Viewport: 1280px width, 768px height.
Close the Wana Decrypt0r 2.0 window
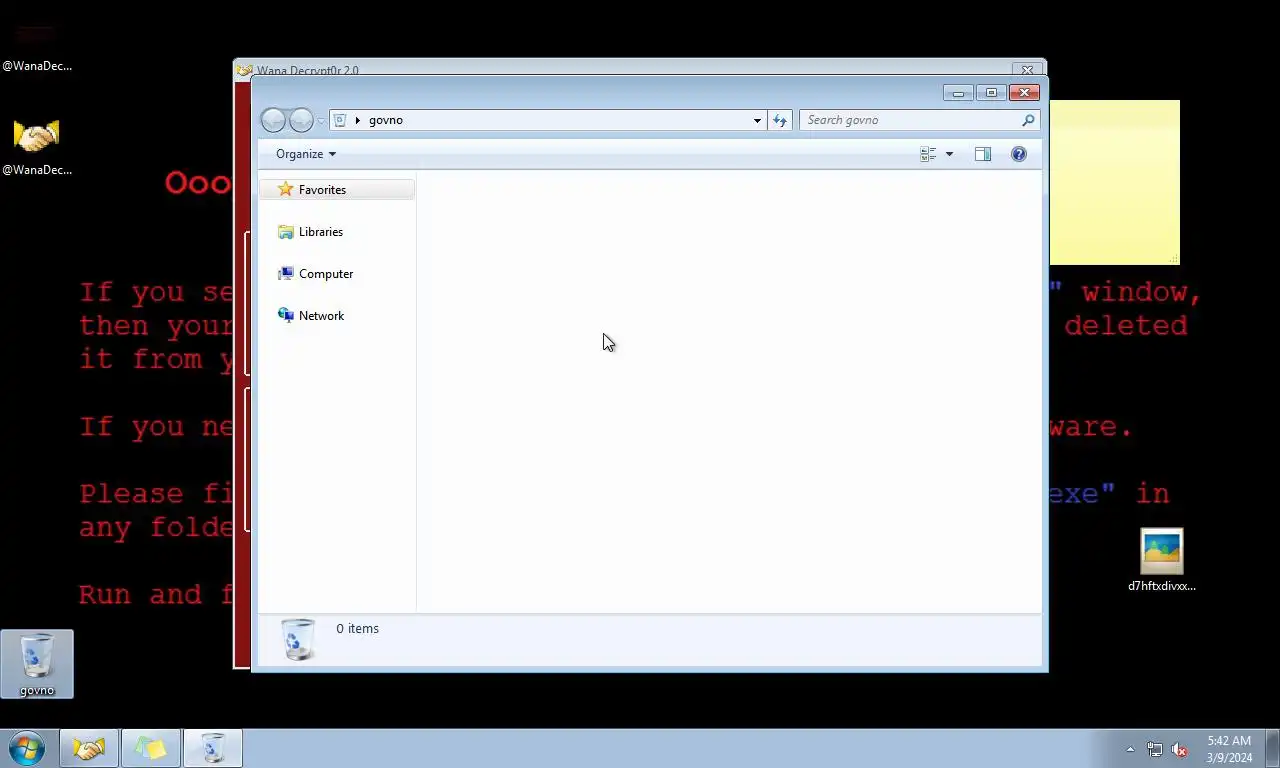pos(1027,70)
